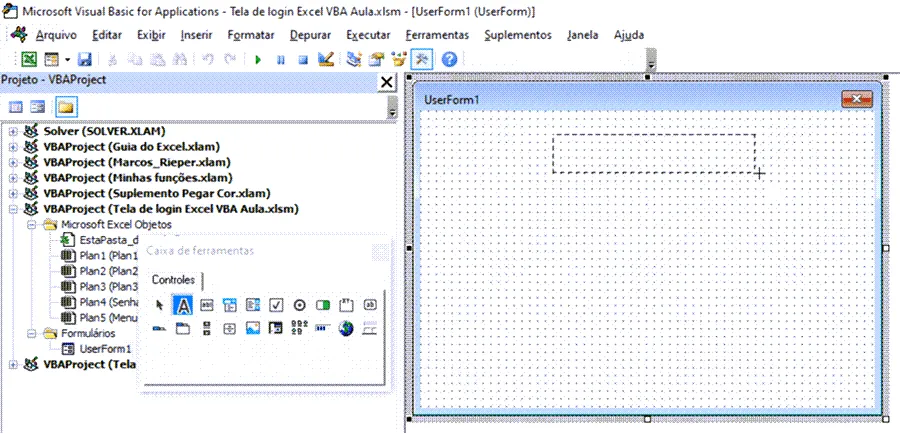Select the MultiPage control in toolbox
The image size is (900, 434).
[x=183, y=329]
